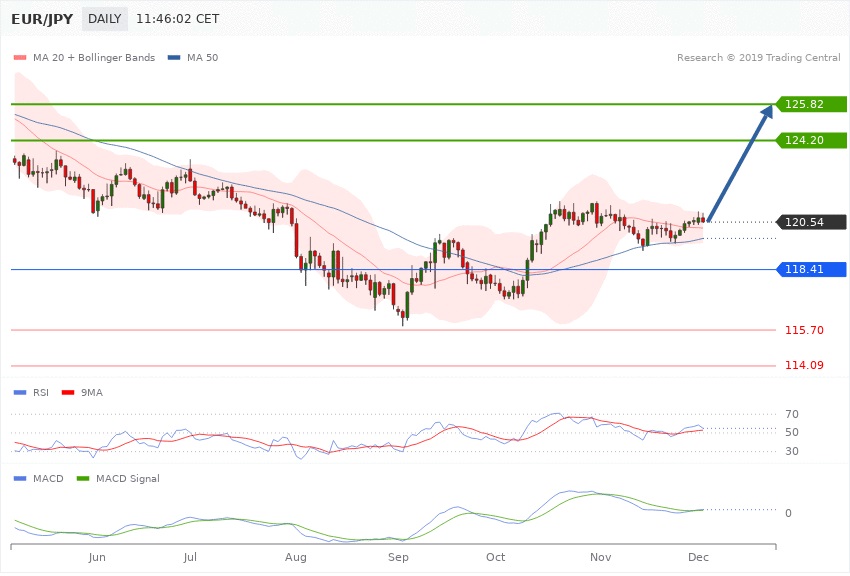Toggle the MA 50 legend entry
The width and height of the screenshot is (850, 576).
(193, 58)
